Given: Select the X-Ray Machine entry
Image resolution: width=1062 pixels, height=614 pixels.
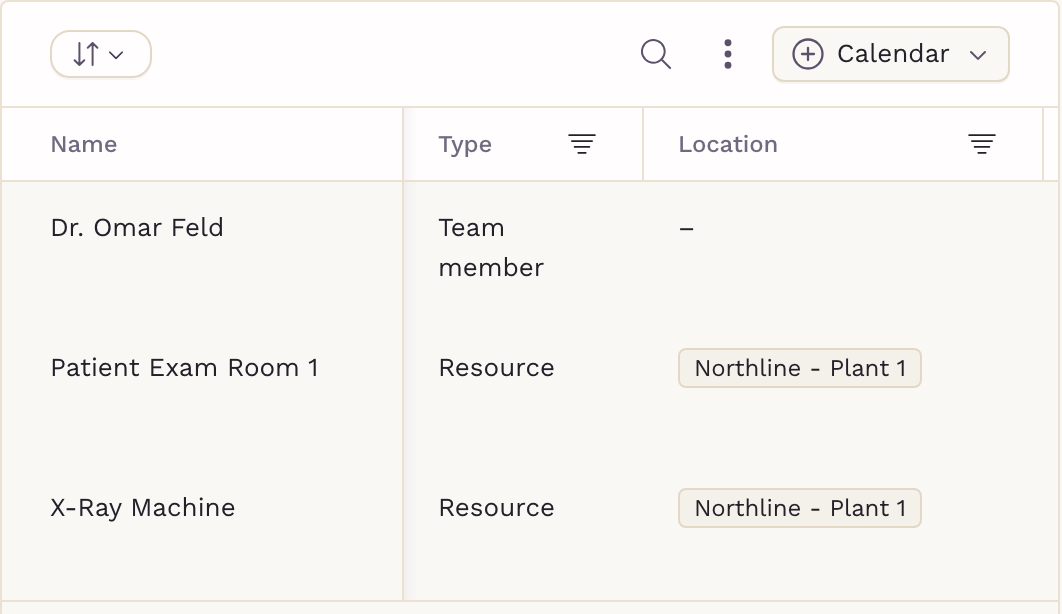Looking at the screenshot, I should click(x=143, y=508).
